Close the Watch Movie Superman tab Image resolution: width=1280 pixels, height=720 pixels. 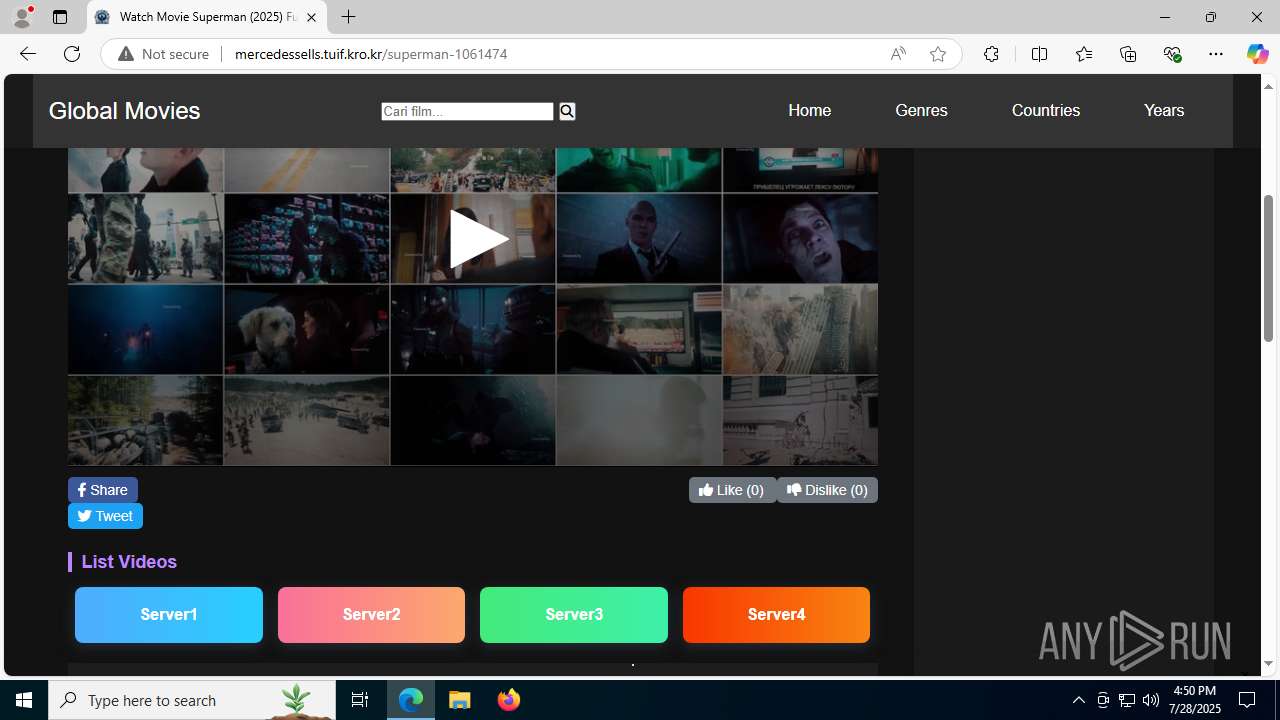click(311, 17)
